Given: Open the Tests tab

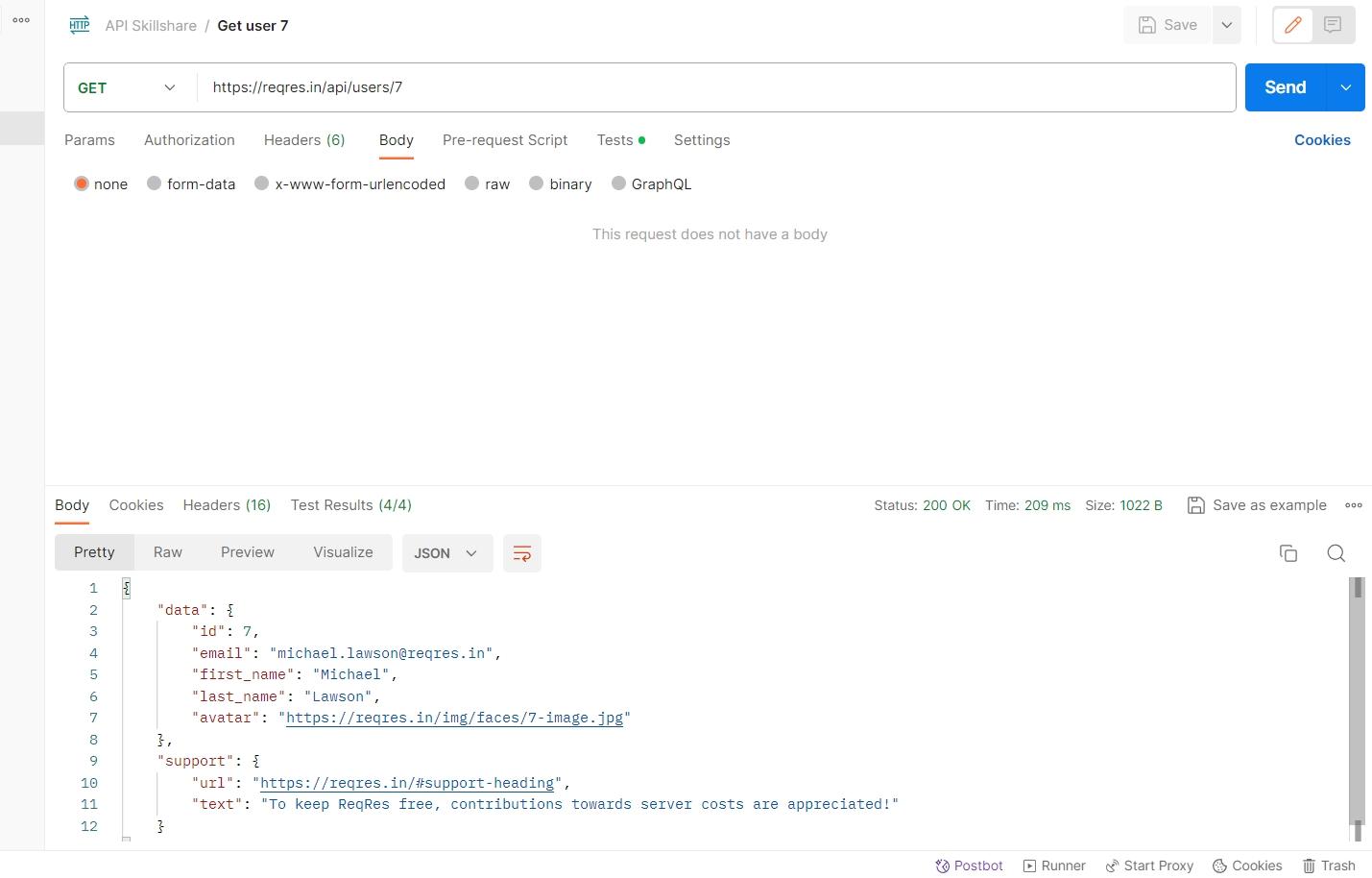Looking at the screenshot, I should [x=620, y=140].
